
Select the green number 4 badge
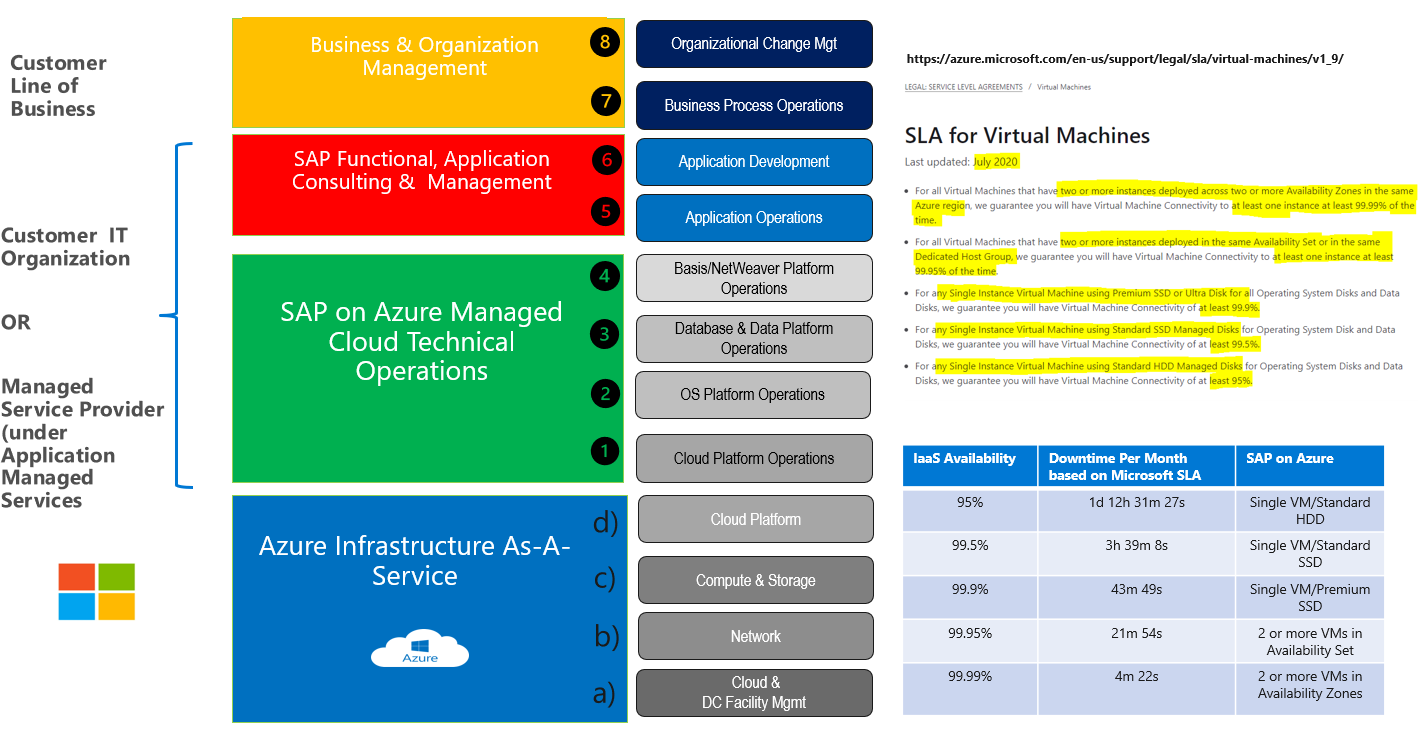[605, 275]
